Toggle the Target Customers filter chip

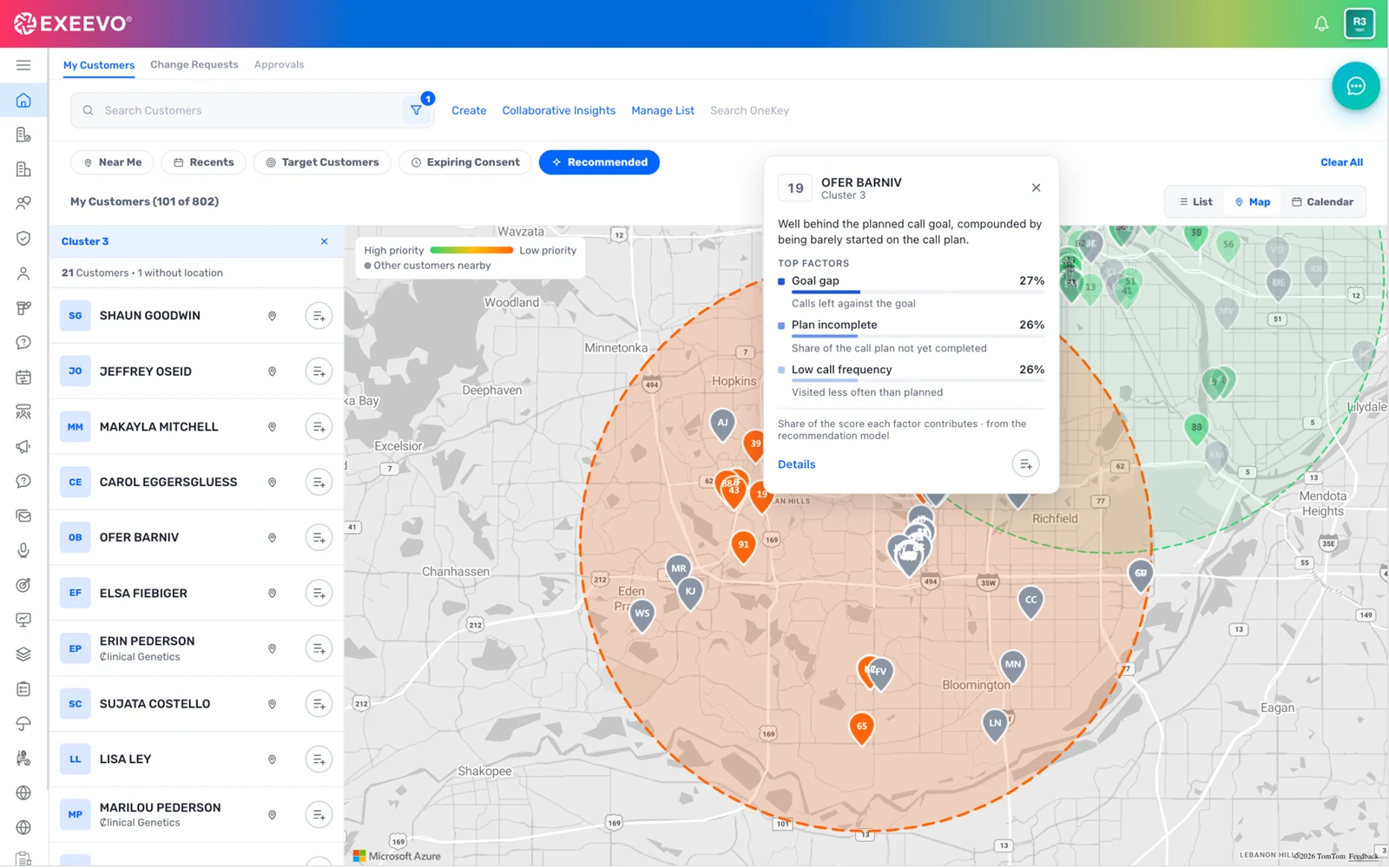click(322, 162)
